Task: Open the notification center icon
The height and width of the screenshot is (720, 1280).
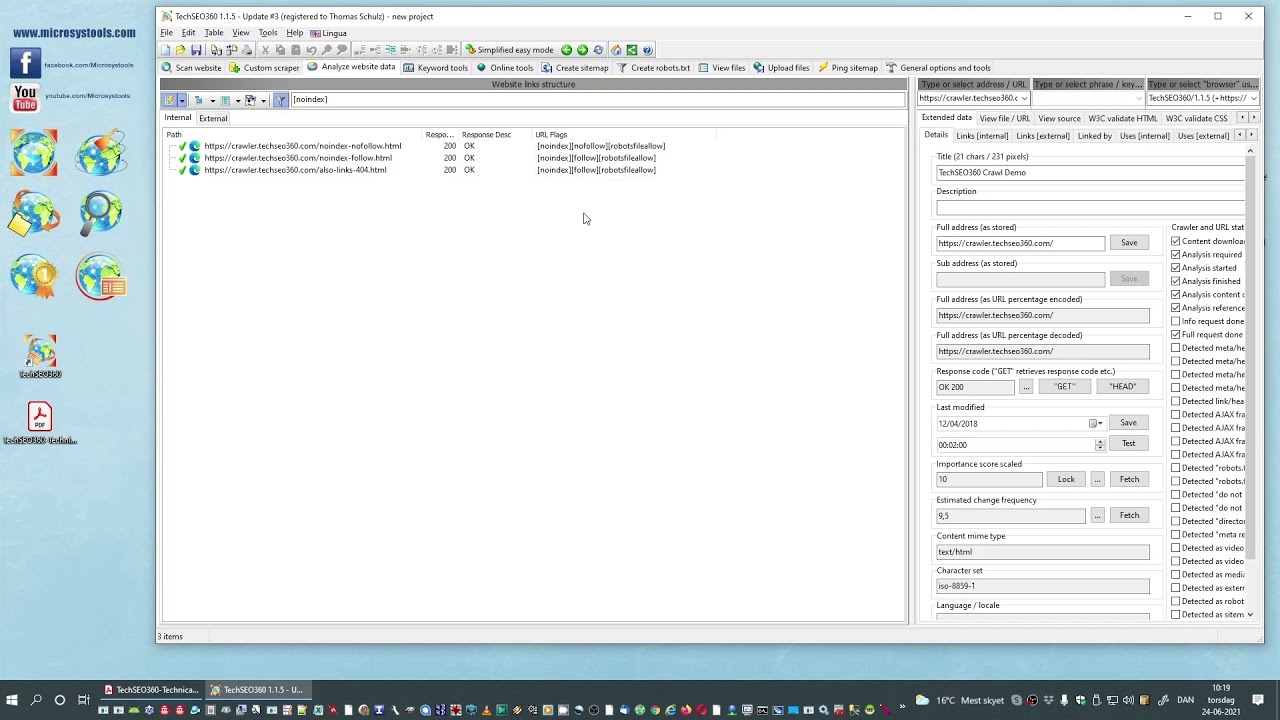Action: tap(1259, 700)
